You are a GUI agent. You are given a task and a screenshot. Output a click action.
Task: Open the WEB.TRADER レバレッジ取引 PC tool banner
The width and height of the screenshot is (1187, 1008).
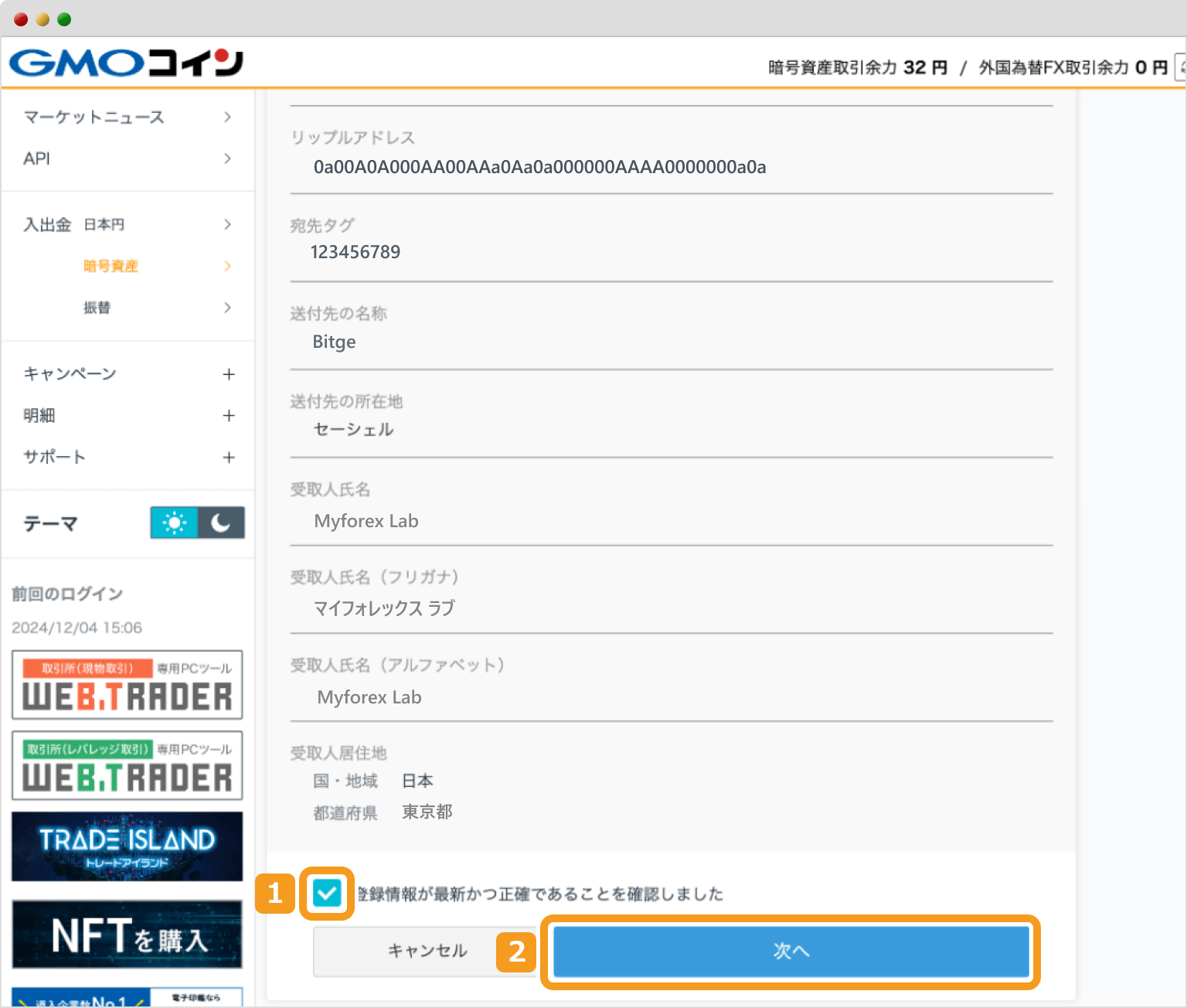126,765
